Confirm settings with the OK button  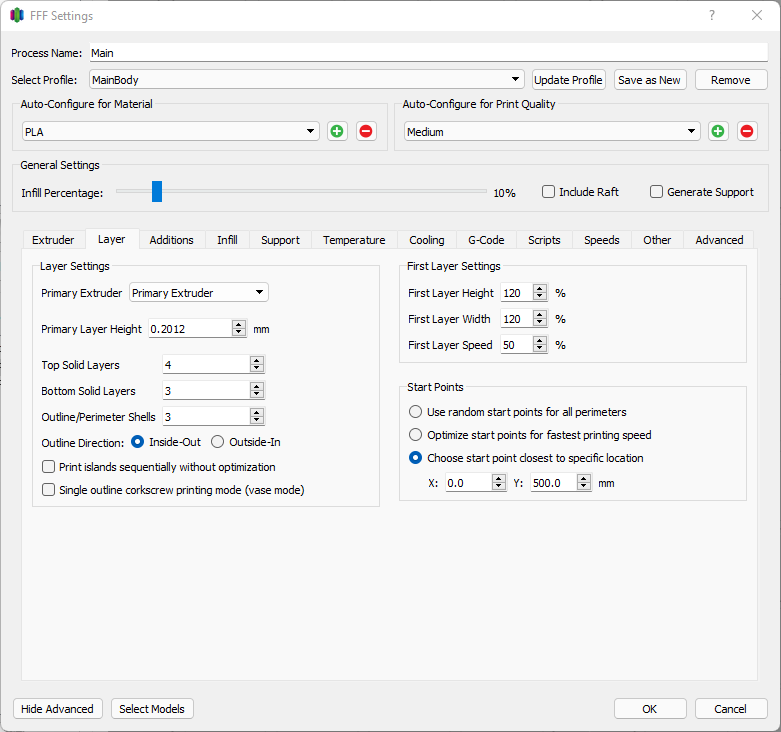(650, 709)
